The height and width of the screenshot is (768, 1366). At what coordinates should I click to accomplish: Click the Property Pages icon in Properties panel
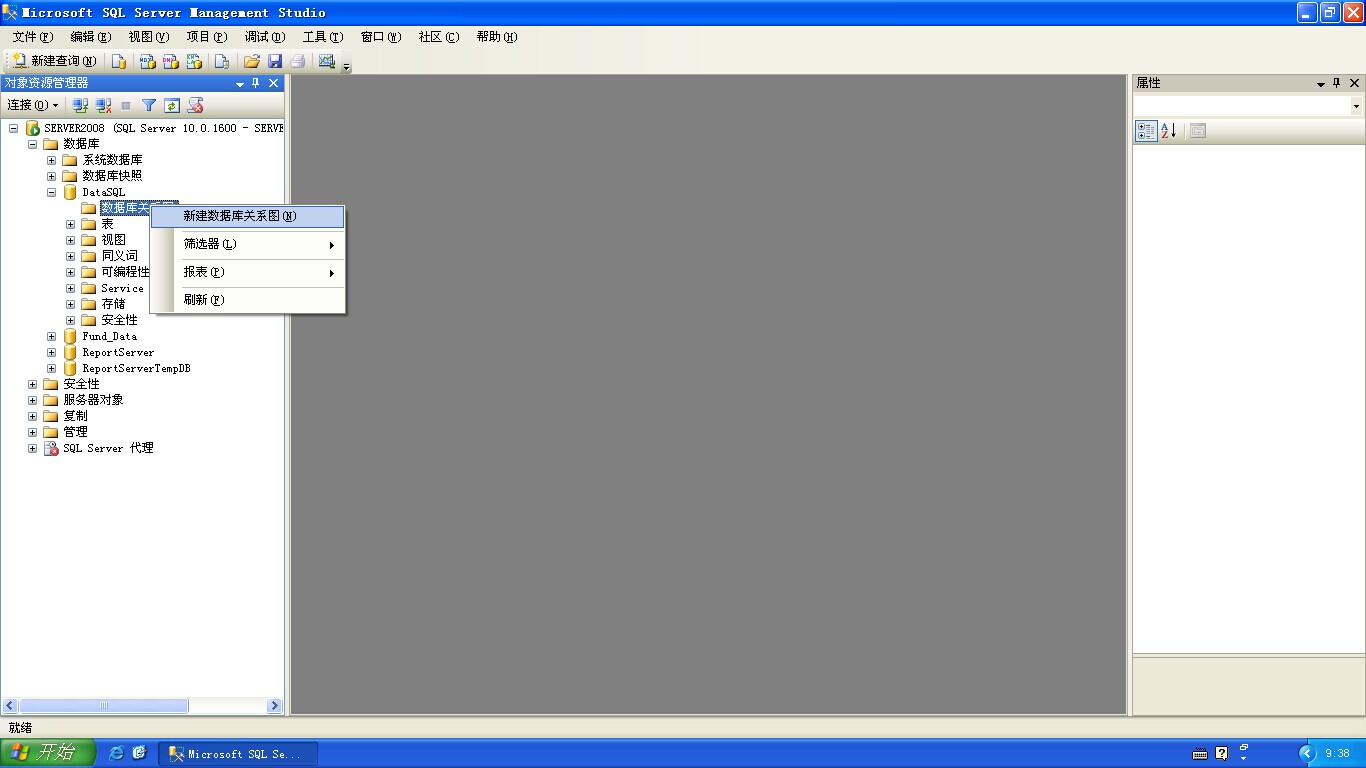pos(1198,131)
